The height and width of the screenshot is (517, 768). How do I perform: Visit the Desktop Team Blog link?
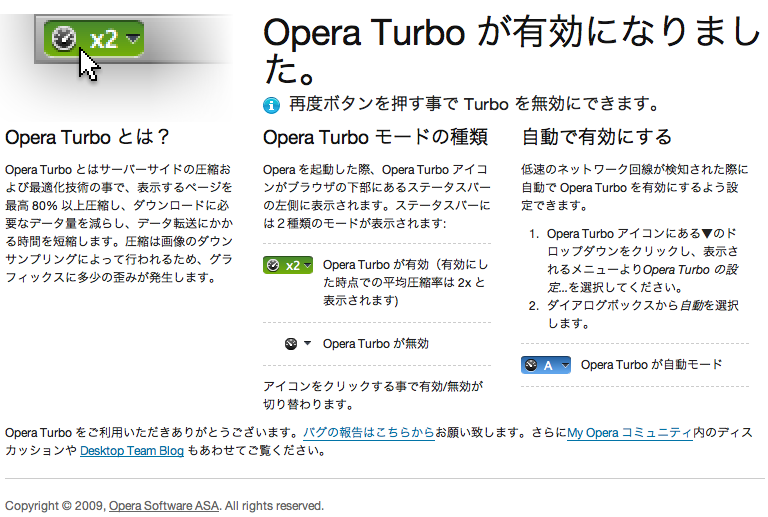[132, 450]
